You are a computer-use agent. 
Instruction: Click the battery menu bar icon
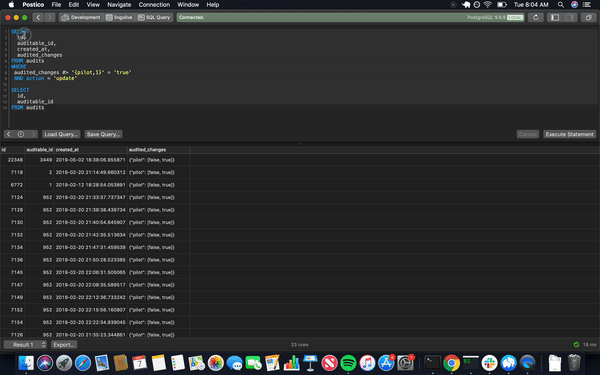click(x=502, y=5)
